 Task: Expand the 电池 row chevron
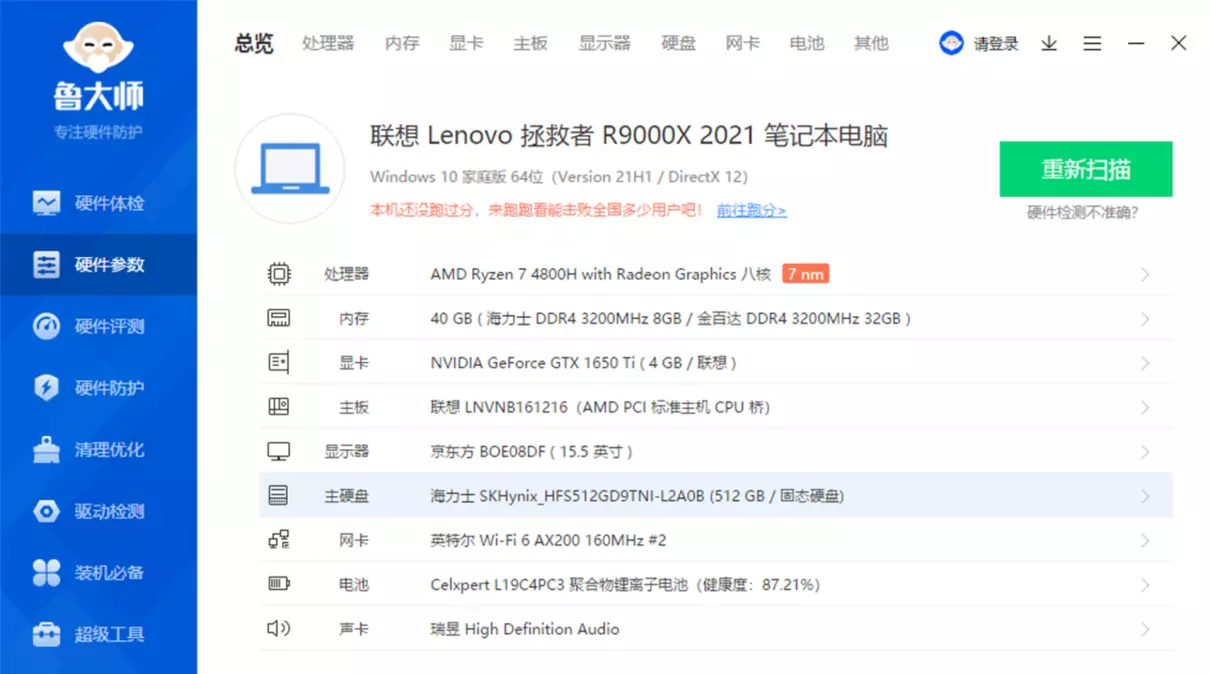(1145, 585)
